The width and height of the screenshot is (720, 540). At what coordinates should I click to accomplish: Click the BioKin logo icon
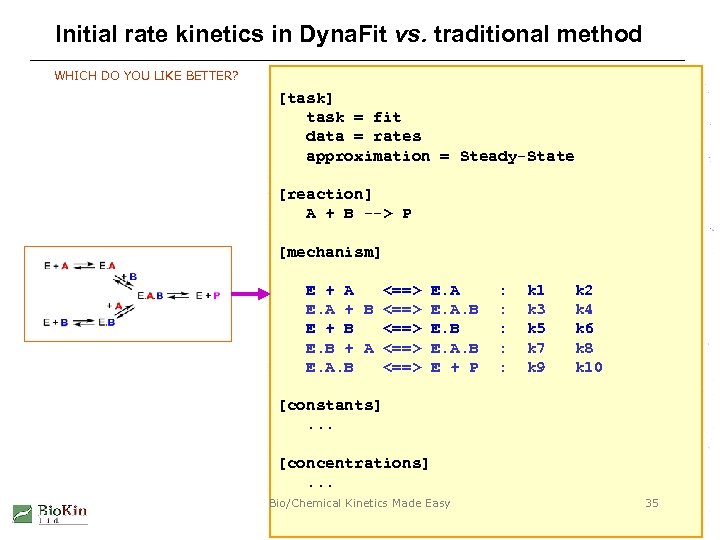[22, 514]
